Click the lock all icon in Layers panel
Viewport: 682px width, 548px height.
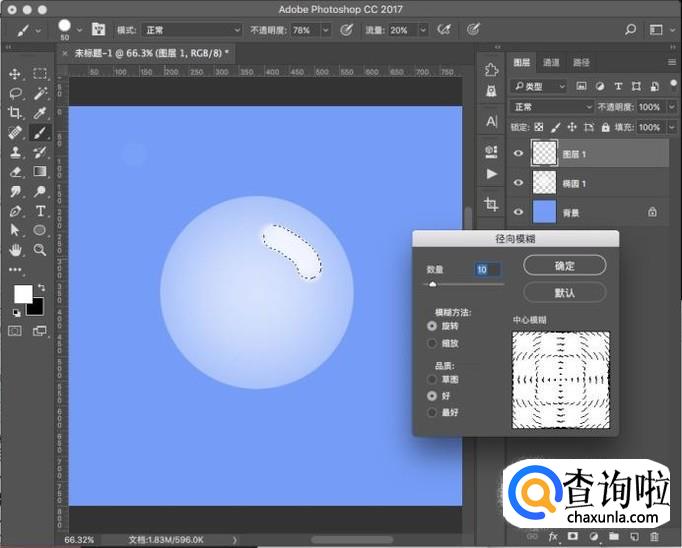tap(607, 127)
